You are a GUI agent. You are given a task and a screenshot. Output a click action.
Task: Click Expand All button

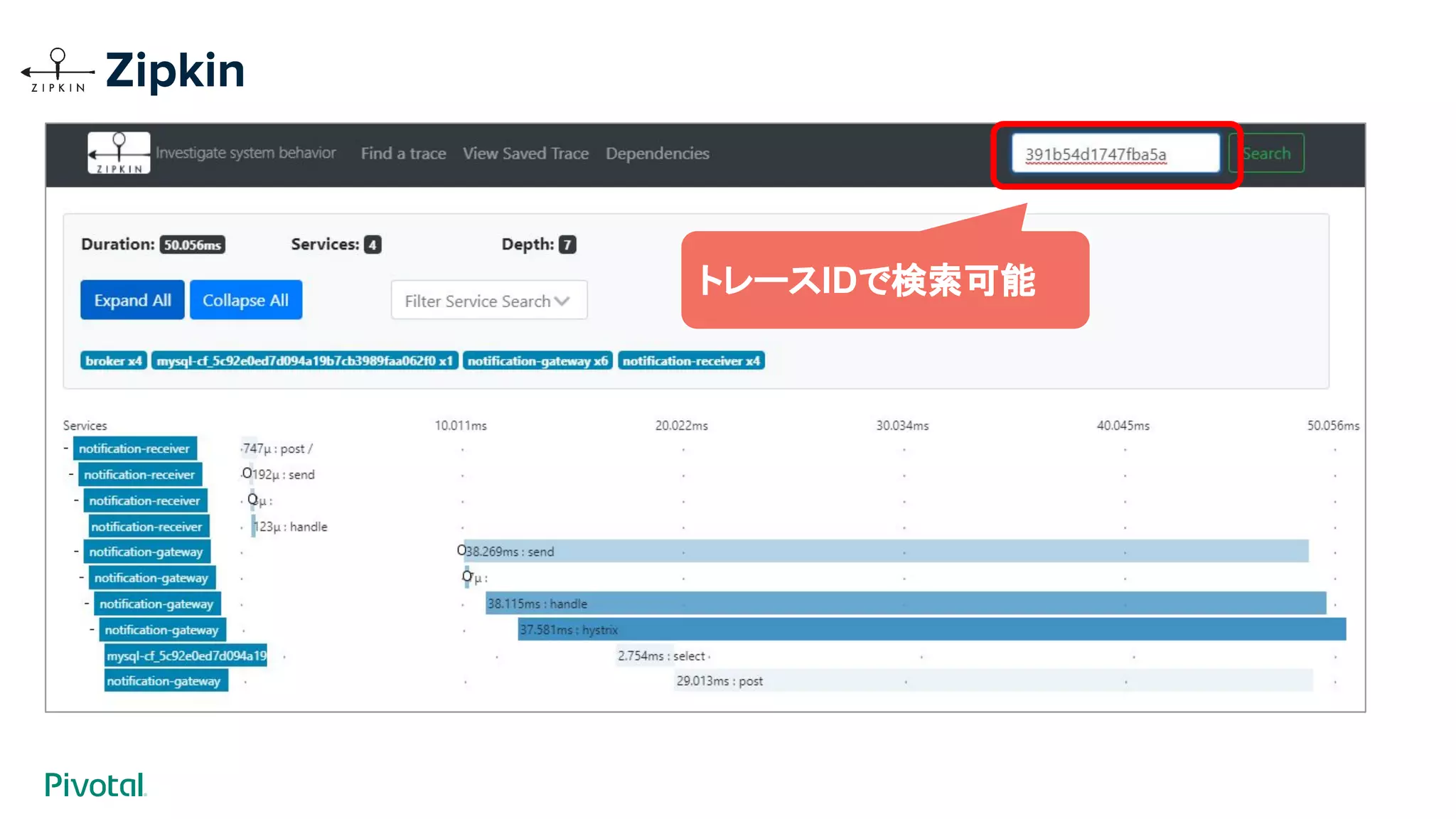pyautogui.click(x=132, y=300)
